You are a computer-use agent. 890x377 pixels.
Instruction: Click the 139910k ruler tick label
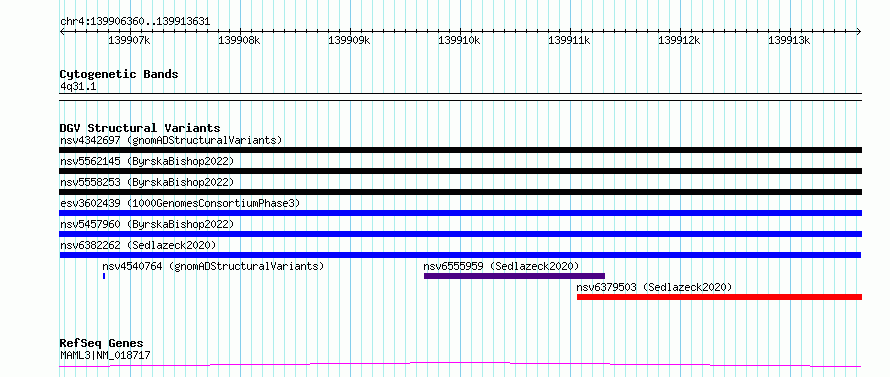point(459,40)
